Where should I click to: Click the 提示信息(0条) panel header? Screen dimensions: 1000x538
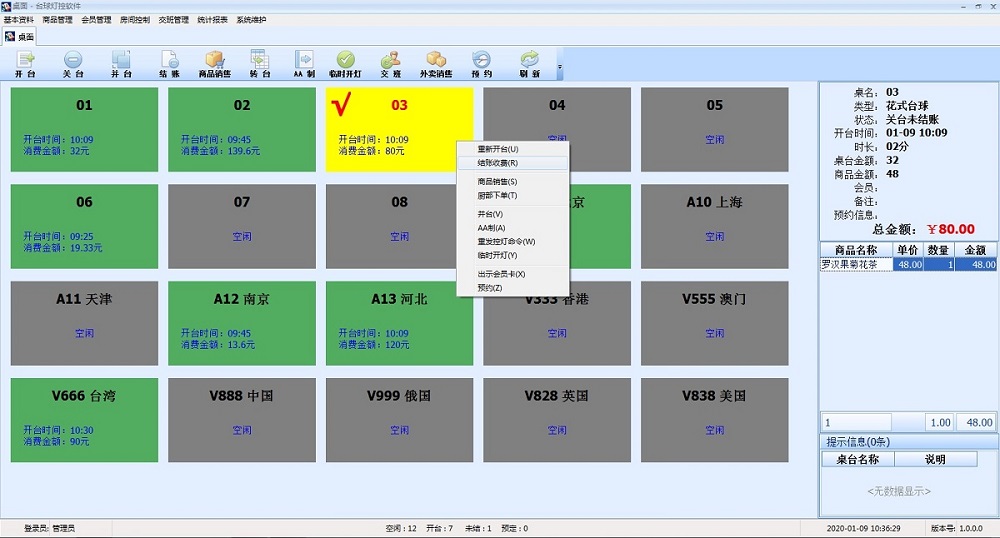909,442
